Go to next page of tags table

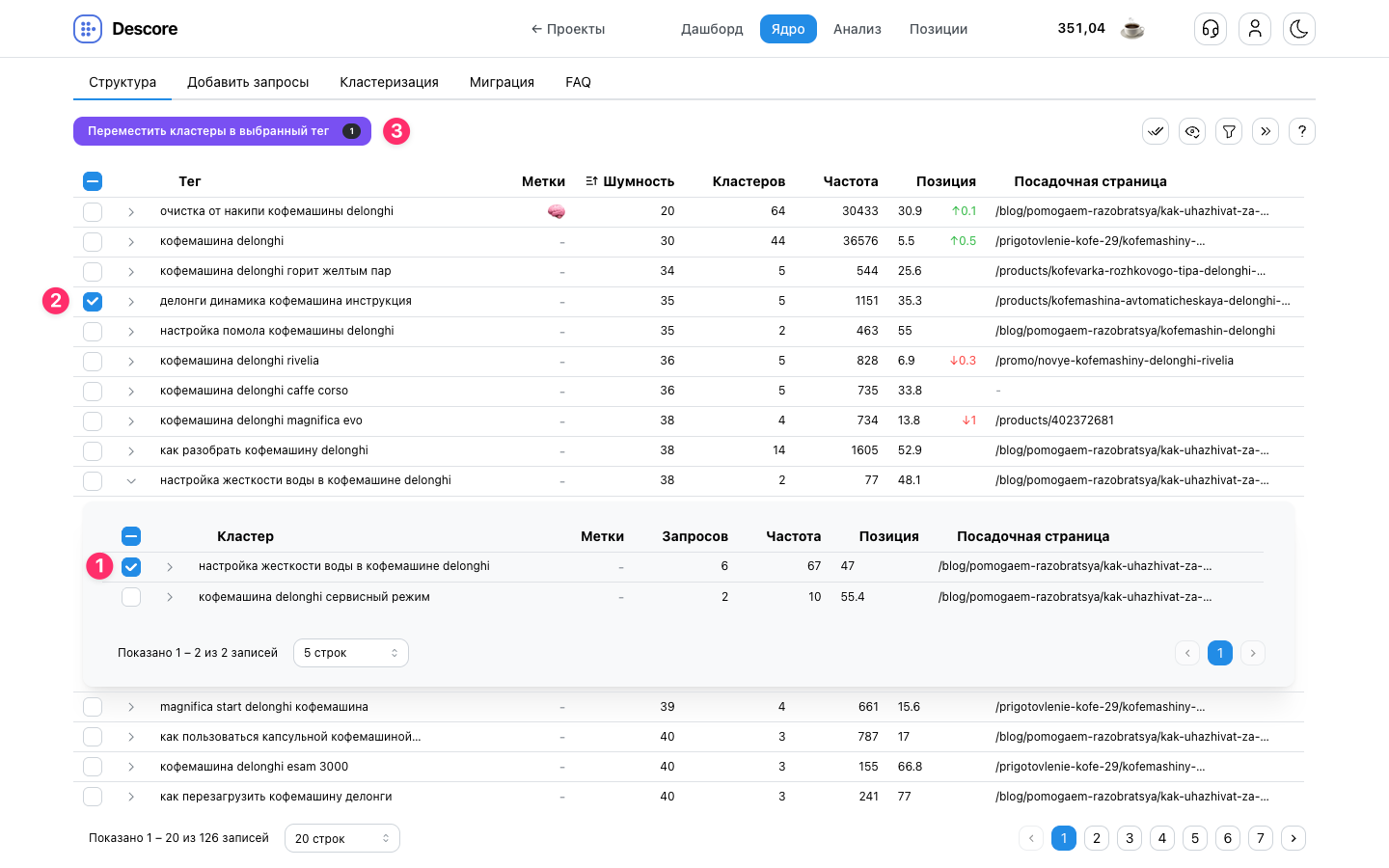coord(1294,838)
